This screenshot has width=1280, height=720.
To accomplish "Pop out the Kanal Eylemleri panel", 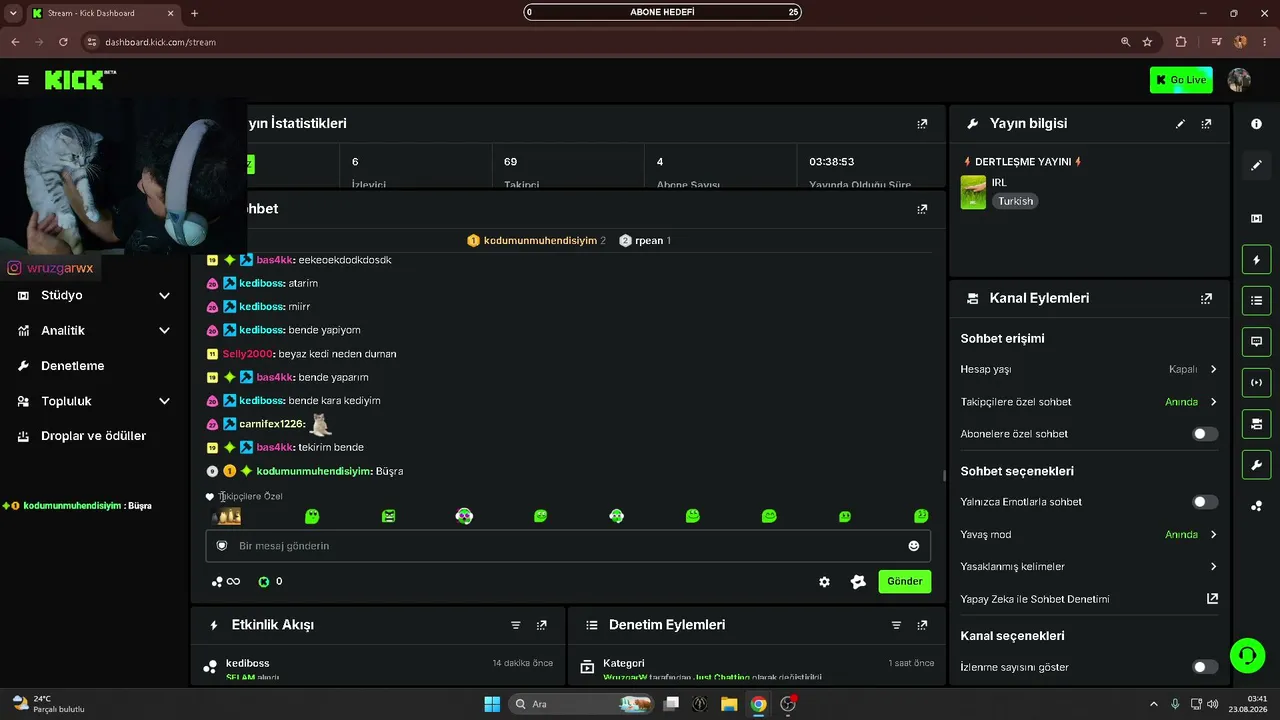I will 1206,298.
